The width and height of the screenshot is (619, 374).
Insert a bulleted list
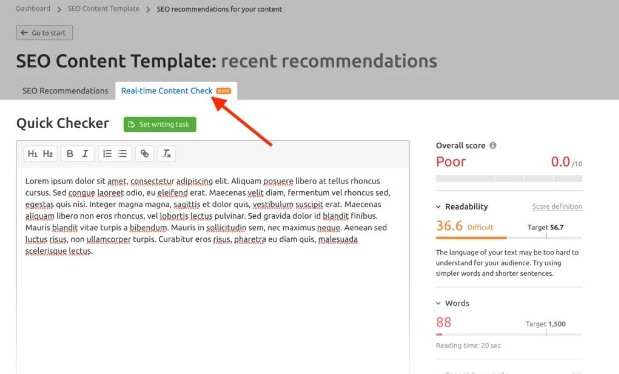tap(122, 154)
